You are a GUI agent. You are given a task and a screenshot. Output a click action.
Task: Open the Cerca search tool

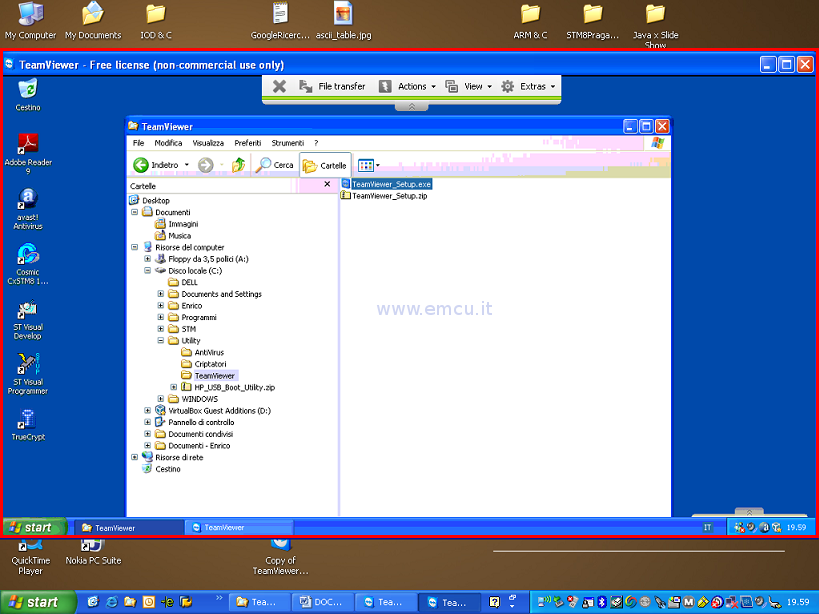275,165
